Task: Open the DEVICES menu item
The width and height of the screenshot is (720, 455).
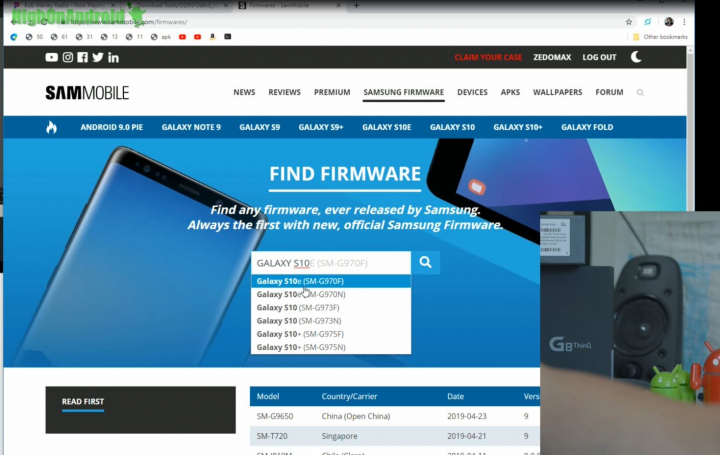Action: 472,92
